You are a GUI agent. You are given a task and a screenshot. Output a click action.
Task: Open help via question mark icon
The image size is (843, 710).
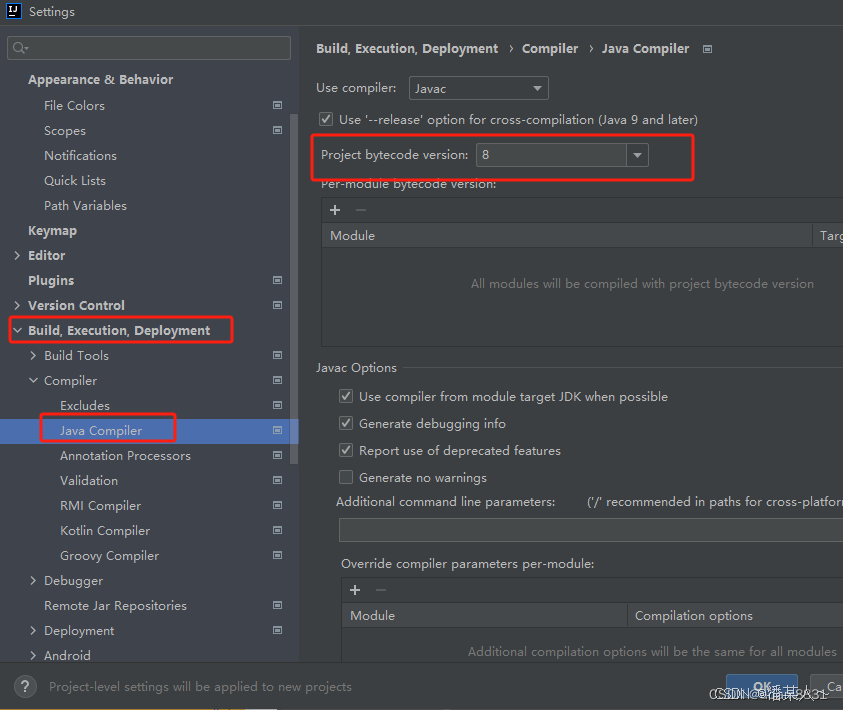tap(25, 686)
